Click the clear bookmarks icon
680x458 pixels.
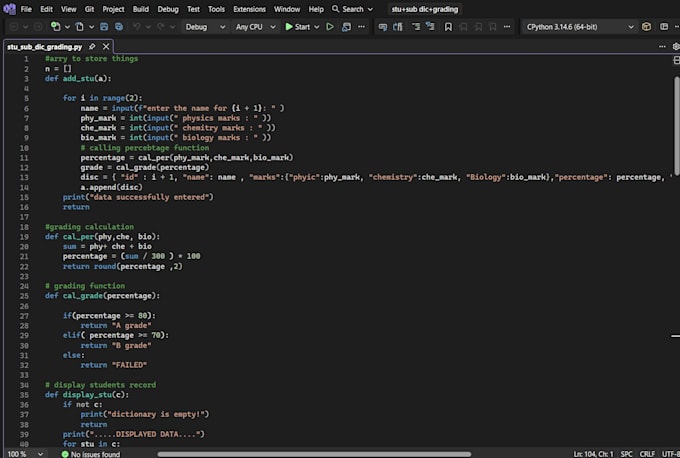493,27
